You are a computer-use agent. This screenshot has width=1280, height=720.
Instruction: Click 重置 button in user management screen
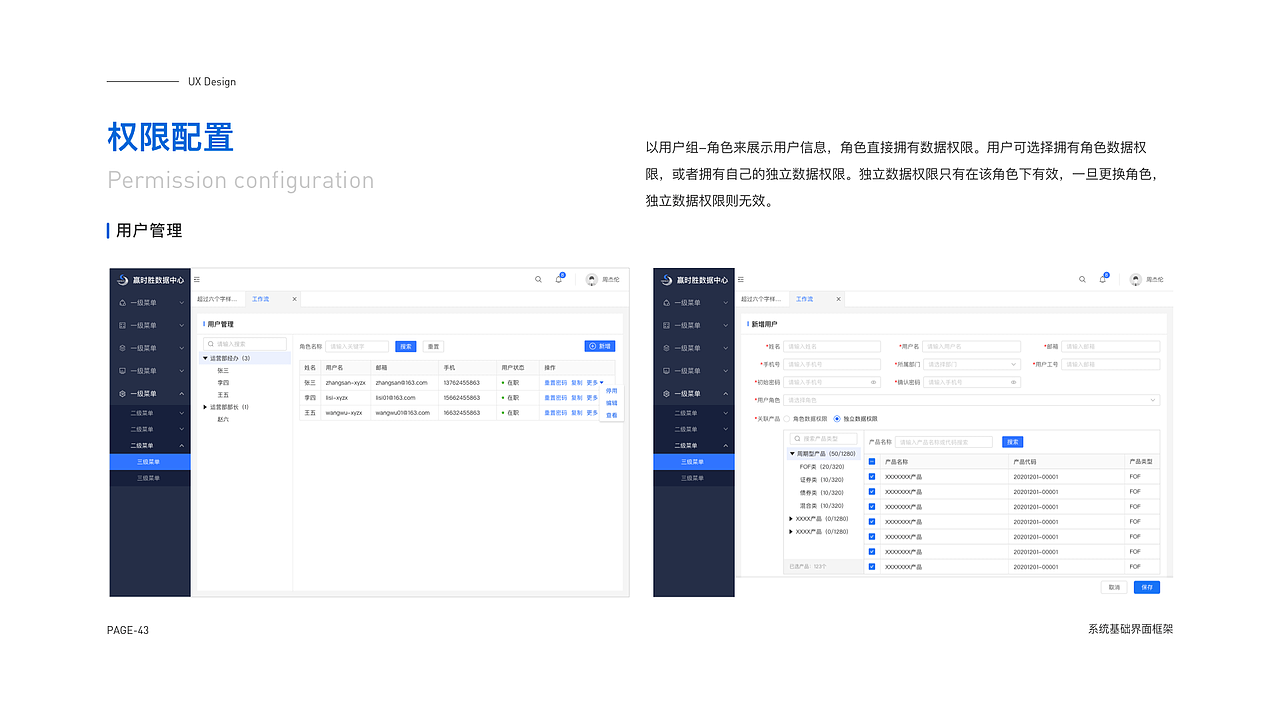point(434,346)
